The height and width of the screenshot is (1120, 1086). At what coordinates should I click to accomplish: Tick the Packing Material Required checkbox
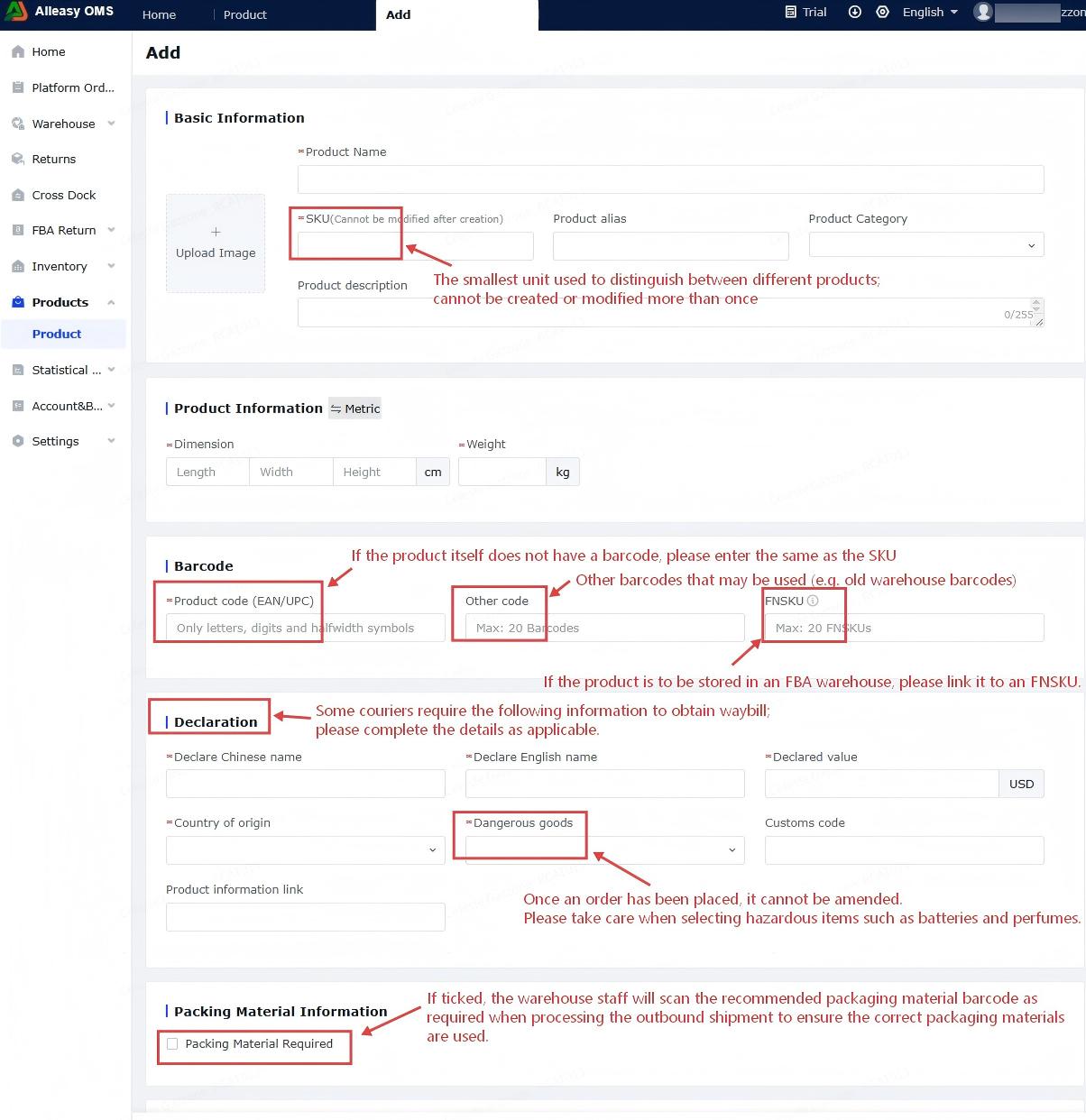click(172, 1044)
